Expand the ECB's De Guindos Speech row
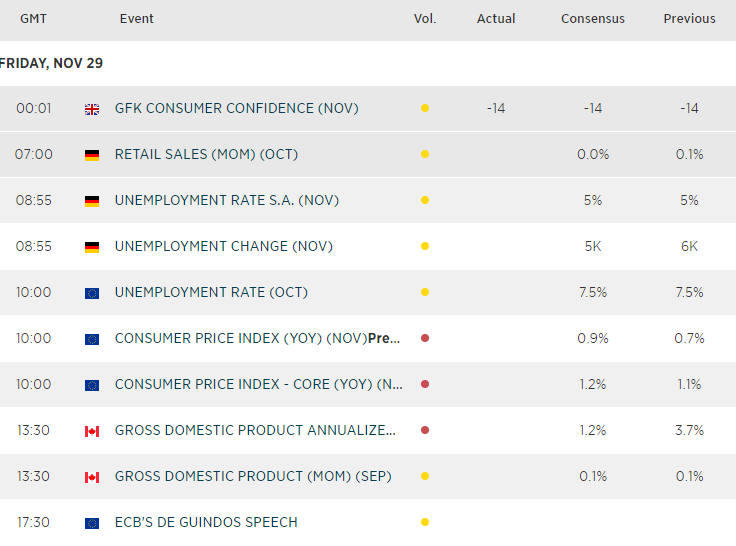Image resolution: width=736 pixels, height=546 pixels. [206, 523]
